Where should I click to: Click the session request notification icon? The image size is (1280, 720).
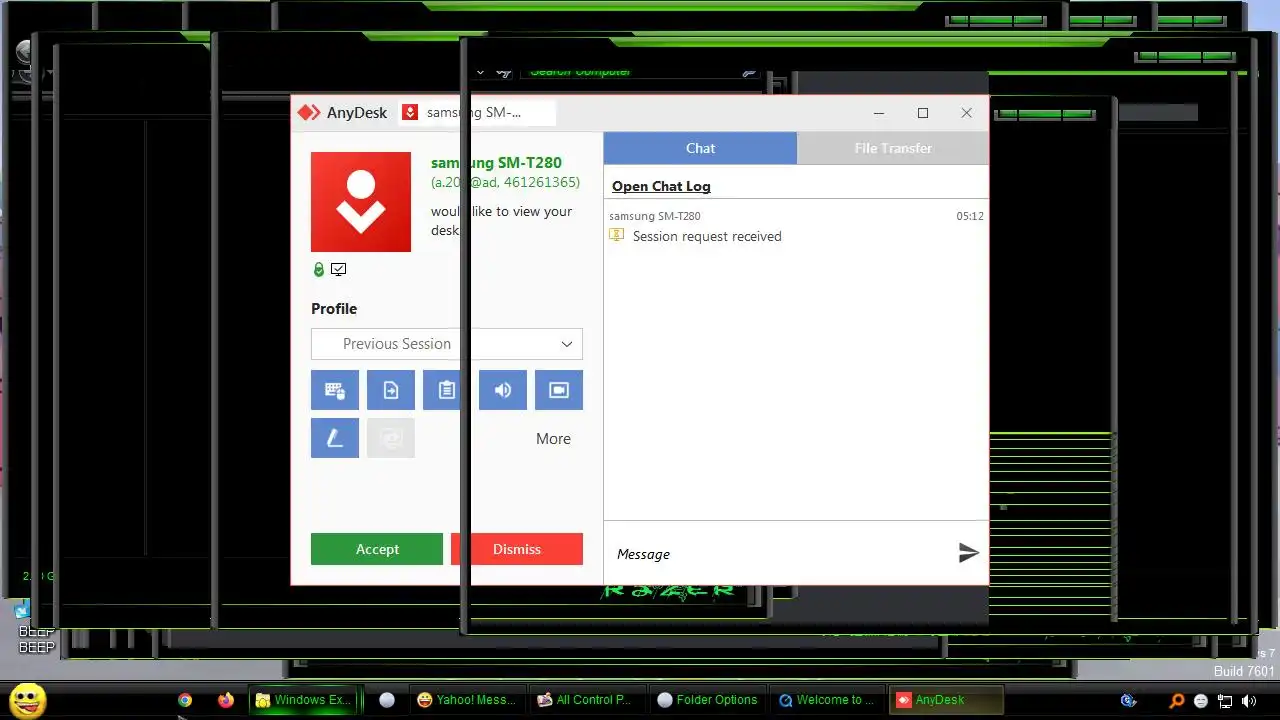617,236
